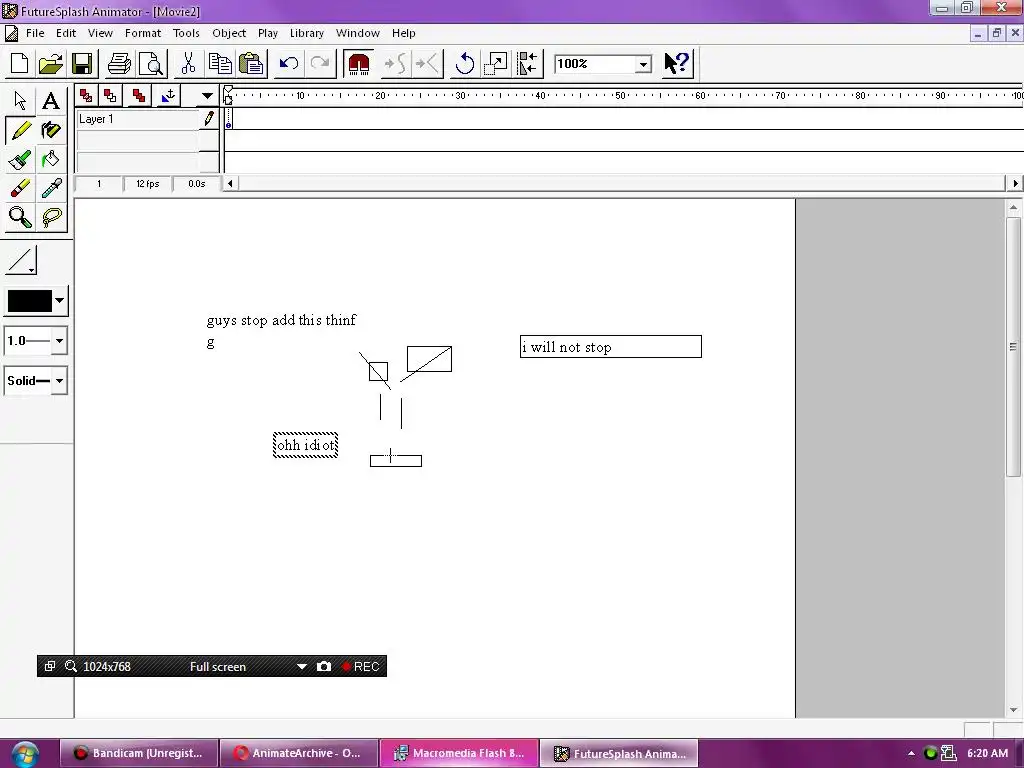Select the Lasso tool

[x=50, y=217]
